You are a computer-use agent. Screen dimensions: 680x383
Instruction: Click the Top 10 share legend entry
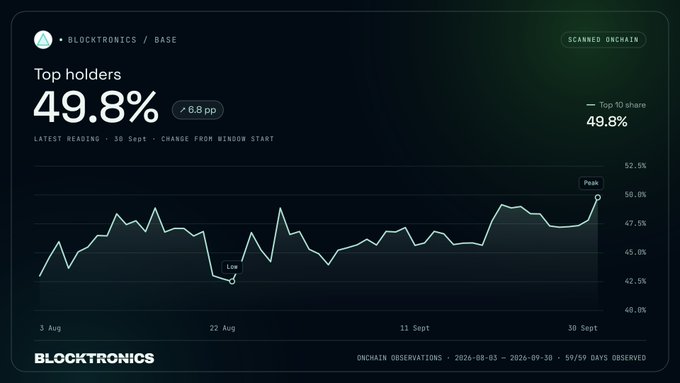pos(616,105)
